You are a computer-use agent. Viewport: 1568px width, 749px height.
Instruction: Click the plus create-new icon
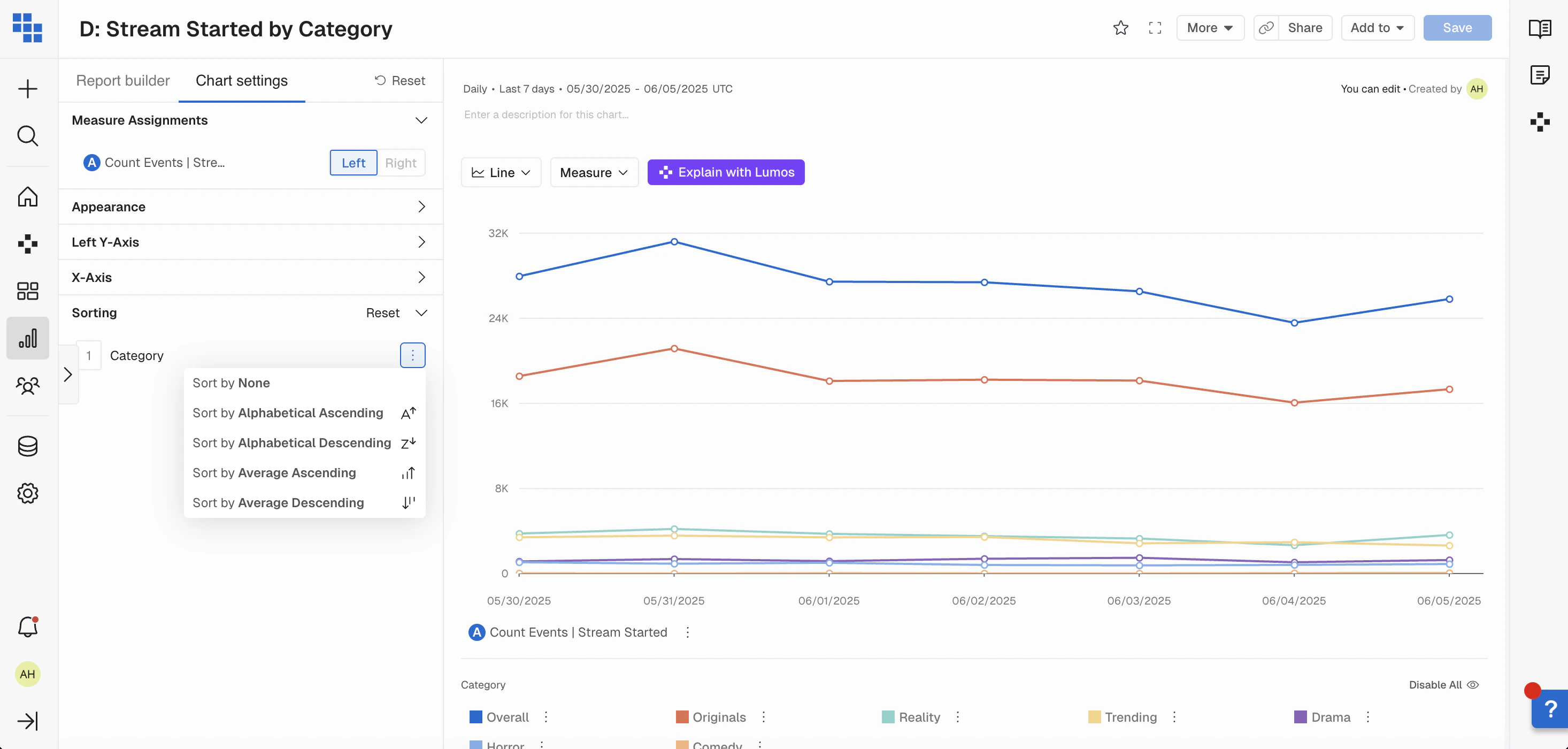coord(27,89)
